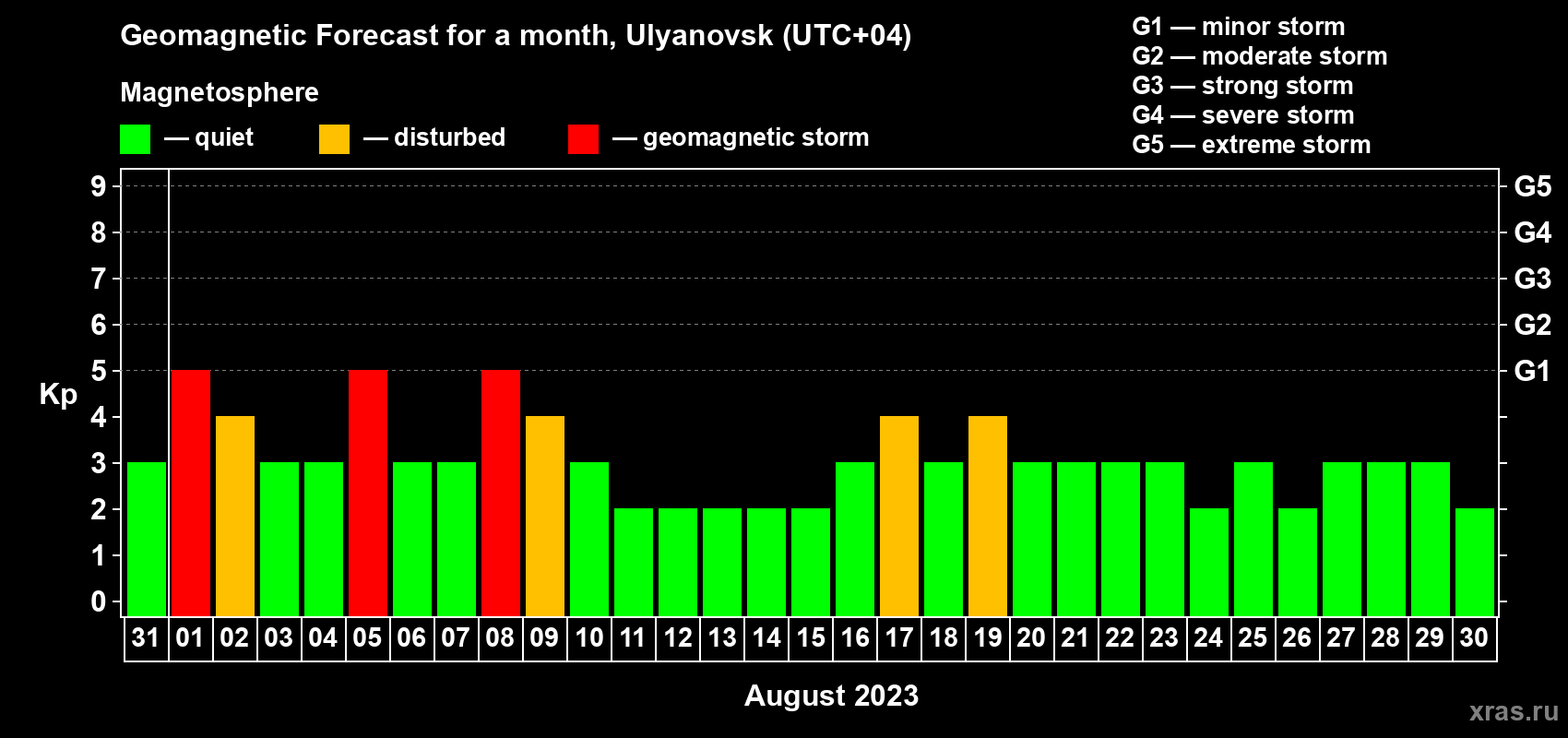1568x738 pixels.
Task: Click the 'G4 — severe storm' legend line
Action: point(1243,115)
